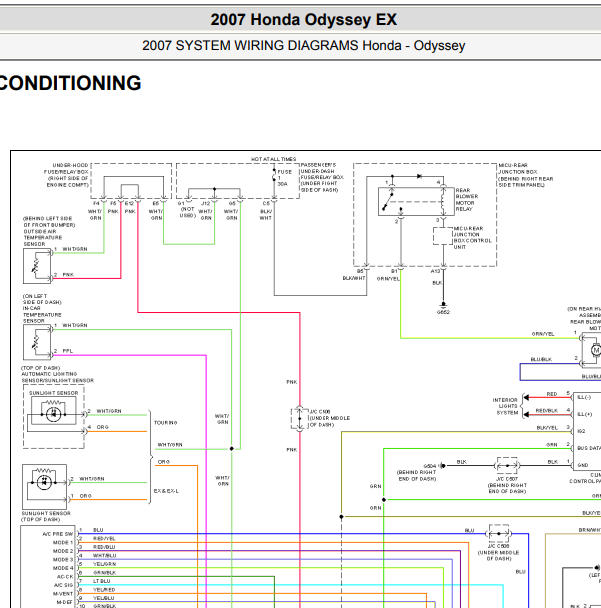601x608 pixels.
Task: Select the FUSE 1 30A fuse symbol
Action: (274, 177)
